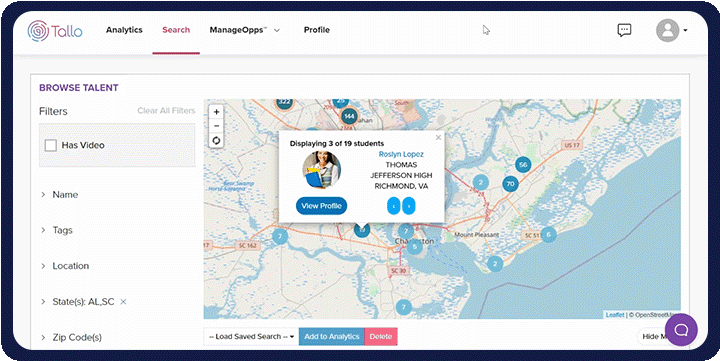Open the messages chat icon
720x361 pixels.
[x=624, y=30]
